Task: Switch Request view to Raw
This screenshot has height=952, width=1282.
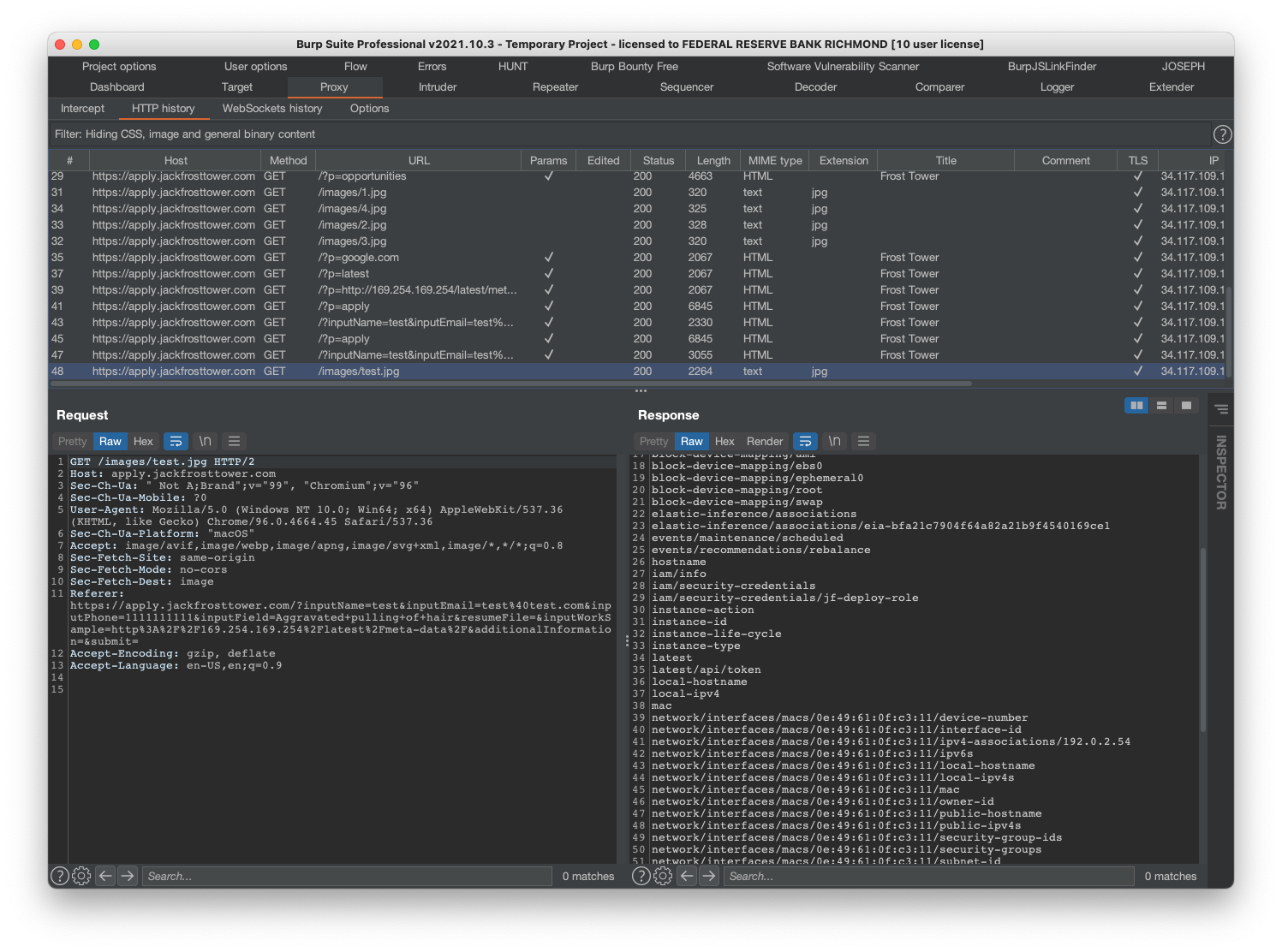Action: tap(110, 442)
